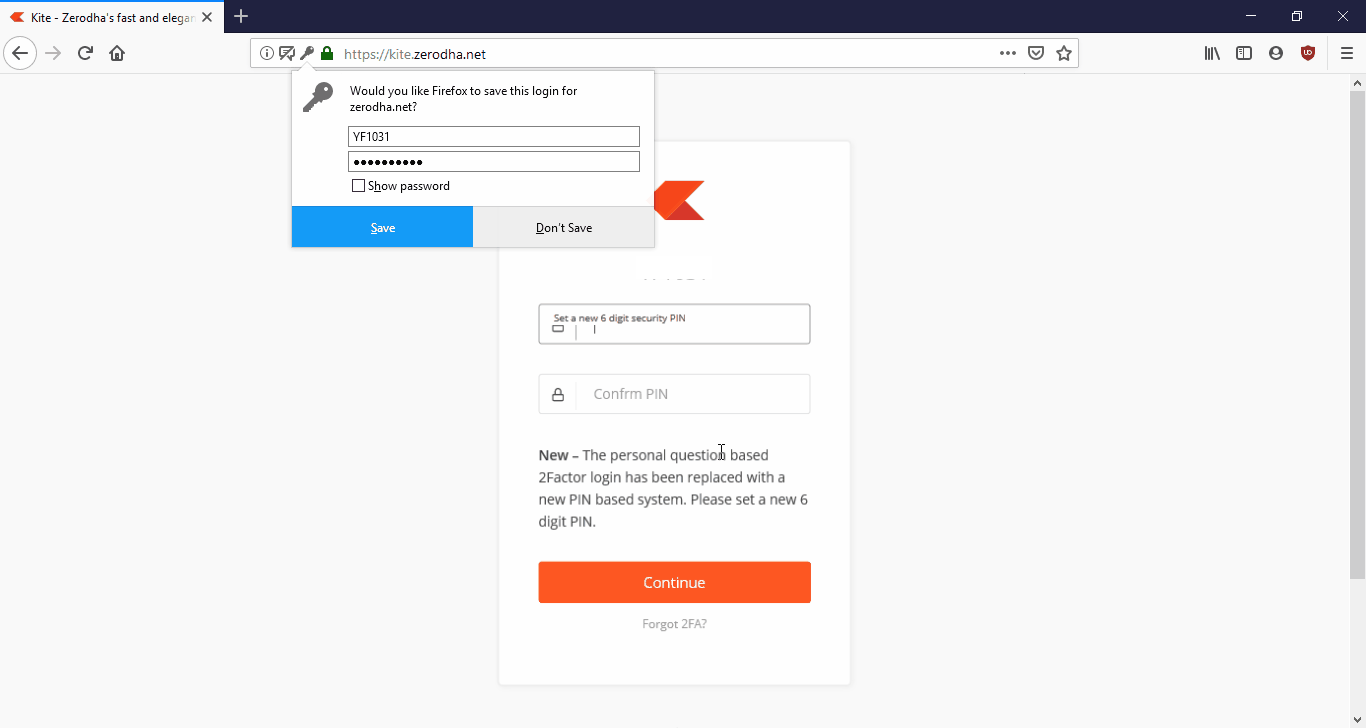Open the Firefox home page

(x=117, y=53)
